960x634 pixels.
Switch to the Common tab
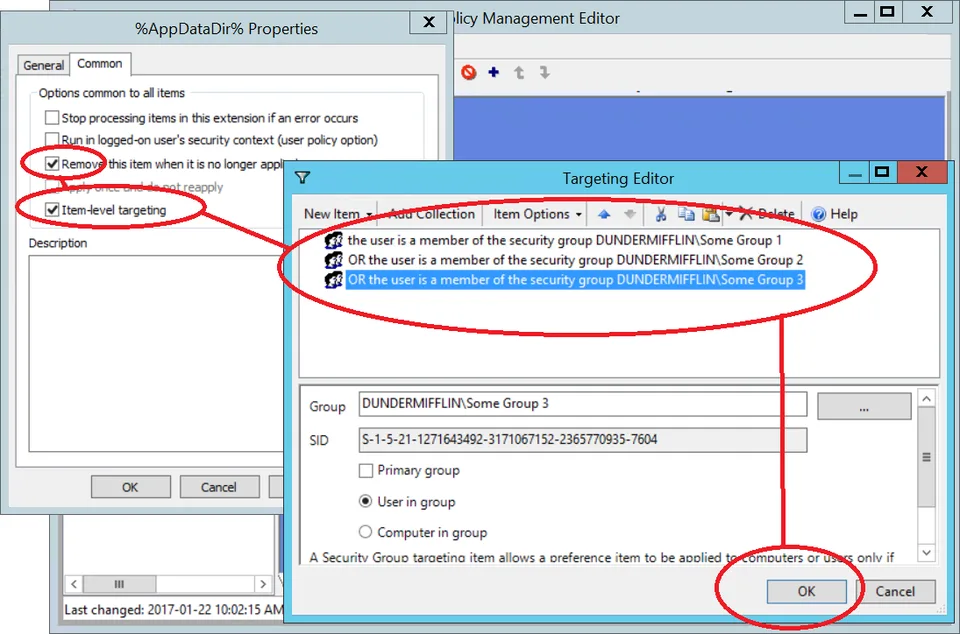pos(100,64)
